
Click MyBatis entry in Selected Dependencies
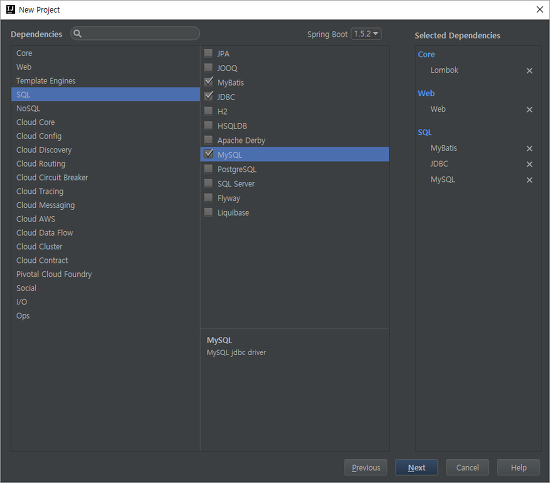[x=444, y=148]
